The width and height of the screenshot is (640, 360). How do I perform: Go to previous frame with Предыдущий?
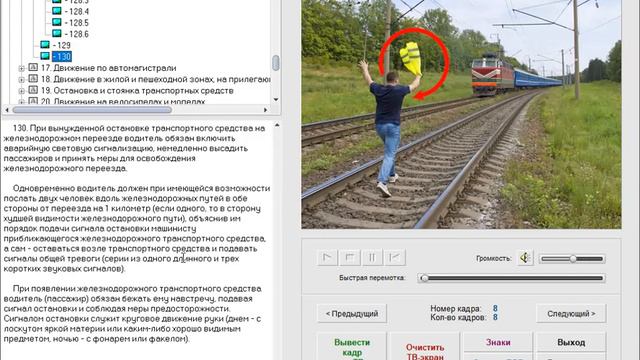[352, 314]
